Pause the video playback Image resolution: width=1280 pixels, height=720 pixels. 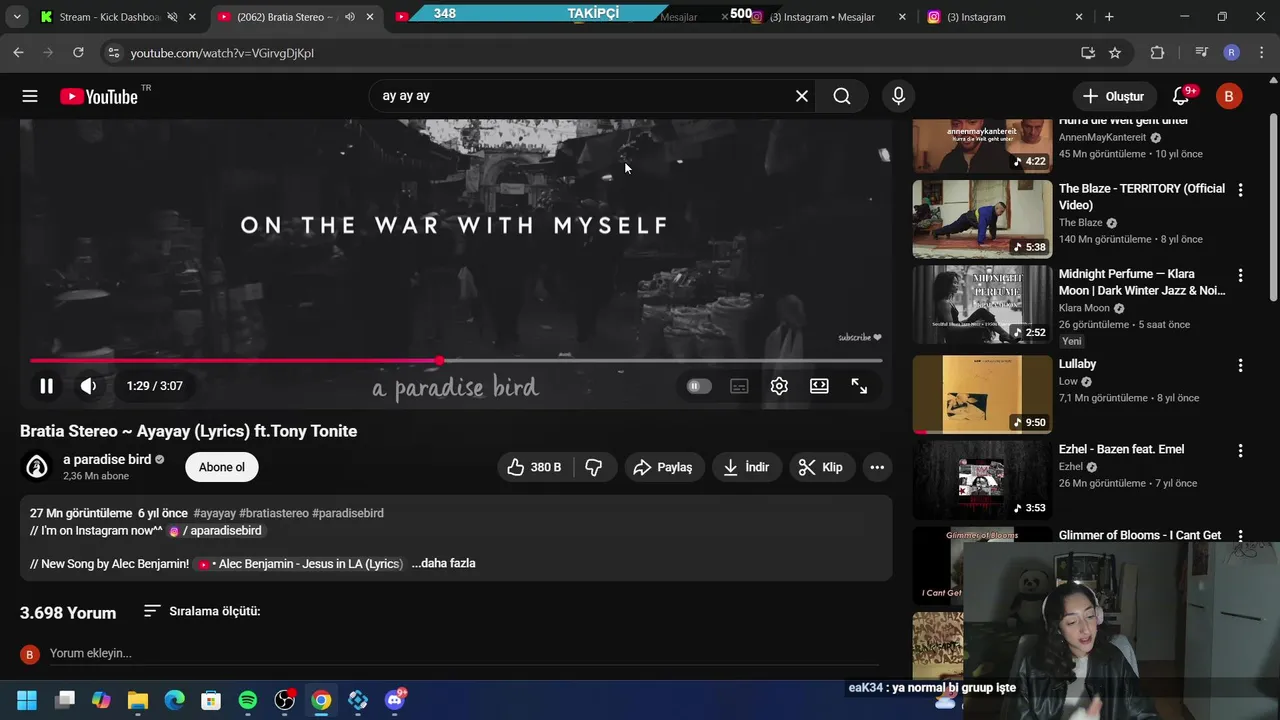tap(46, 386)
